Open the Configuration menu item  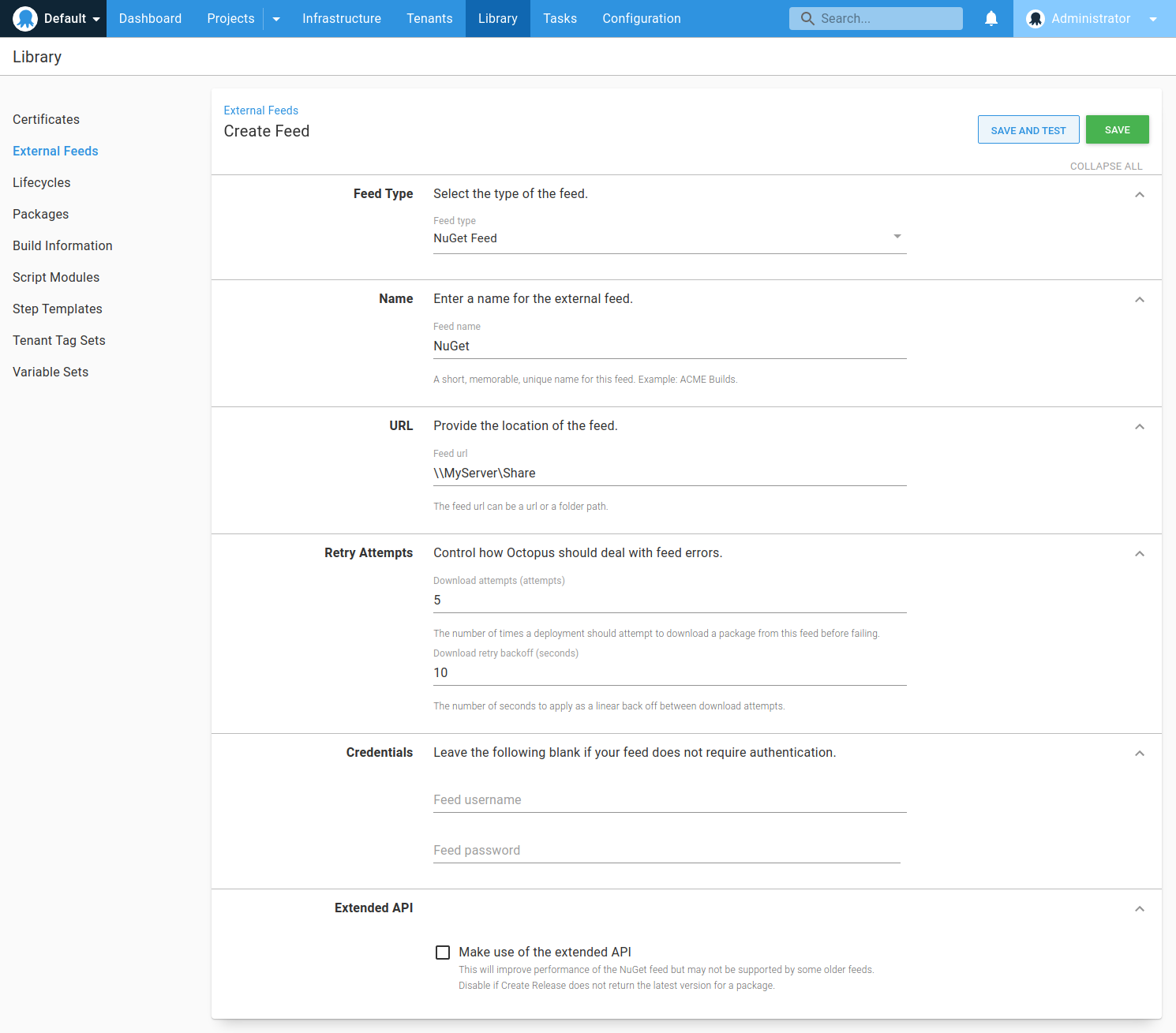pos(641,19)
